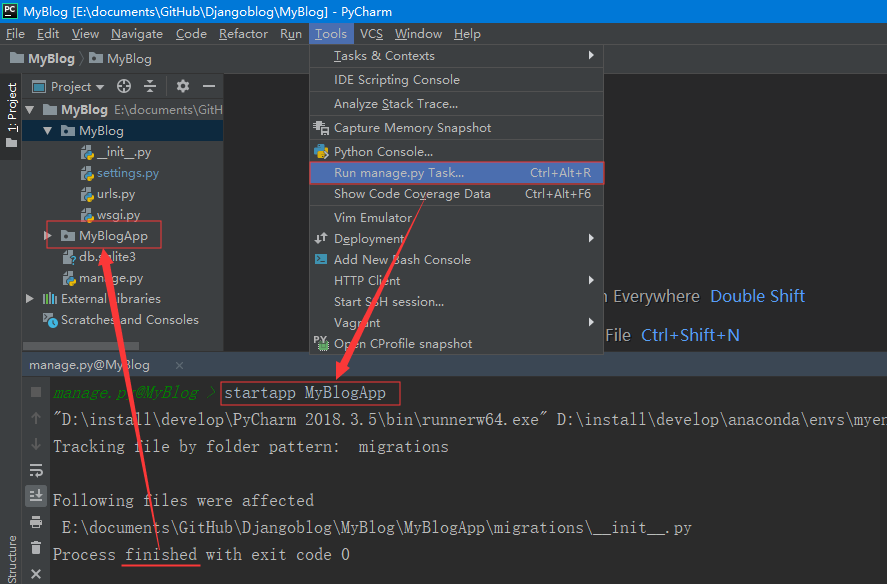Image resolution: width=887 pixels, height=584 pixels.
Task: Toggle scroll-to-end in console toolbar
Action: [x=36, y=496]
